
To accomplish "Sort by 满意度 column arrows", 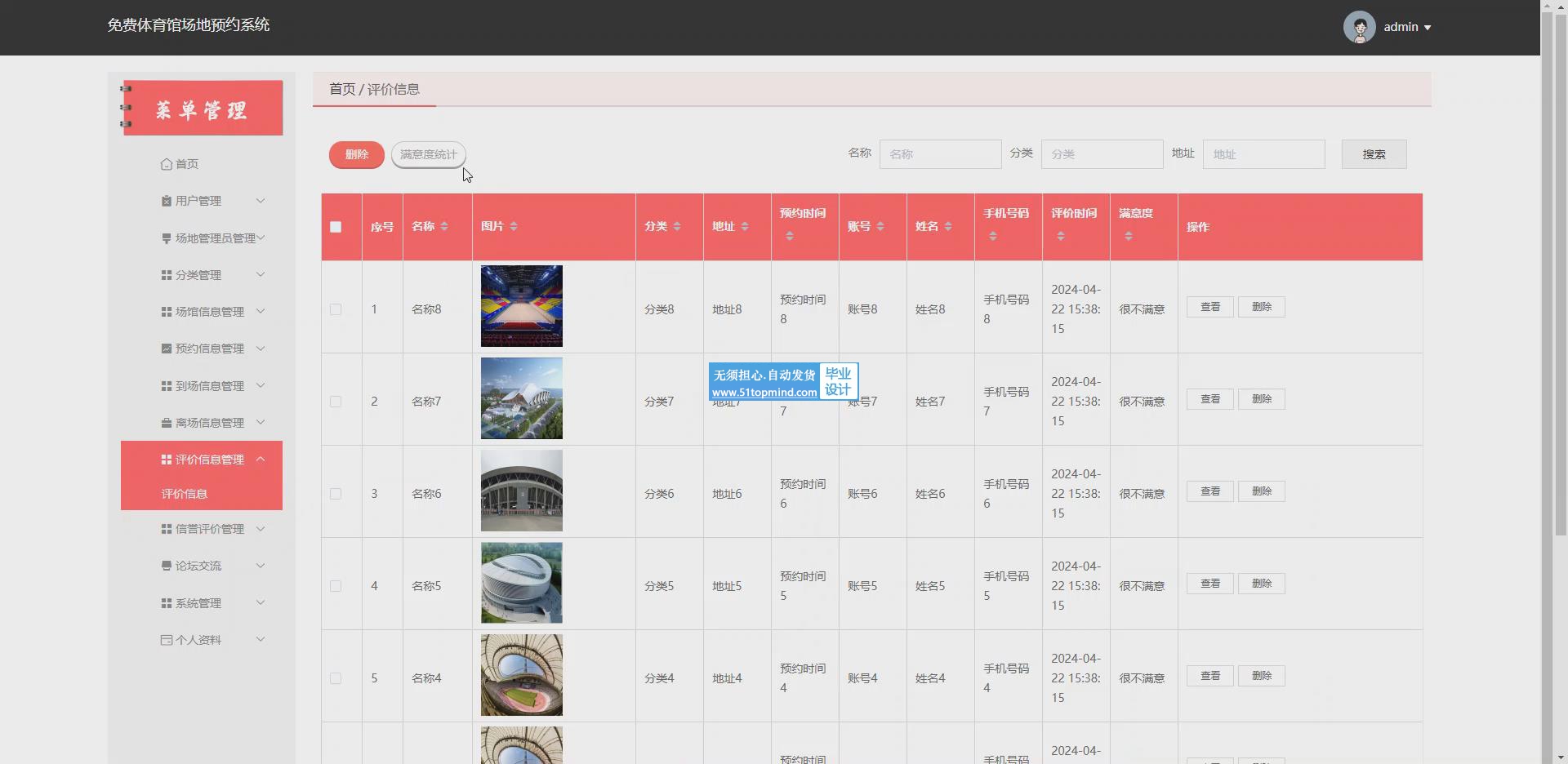I will click(1129, 236).
